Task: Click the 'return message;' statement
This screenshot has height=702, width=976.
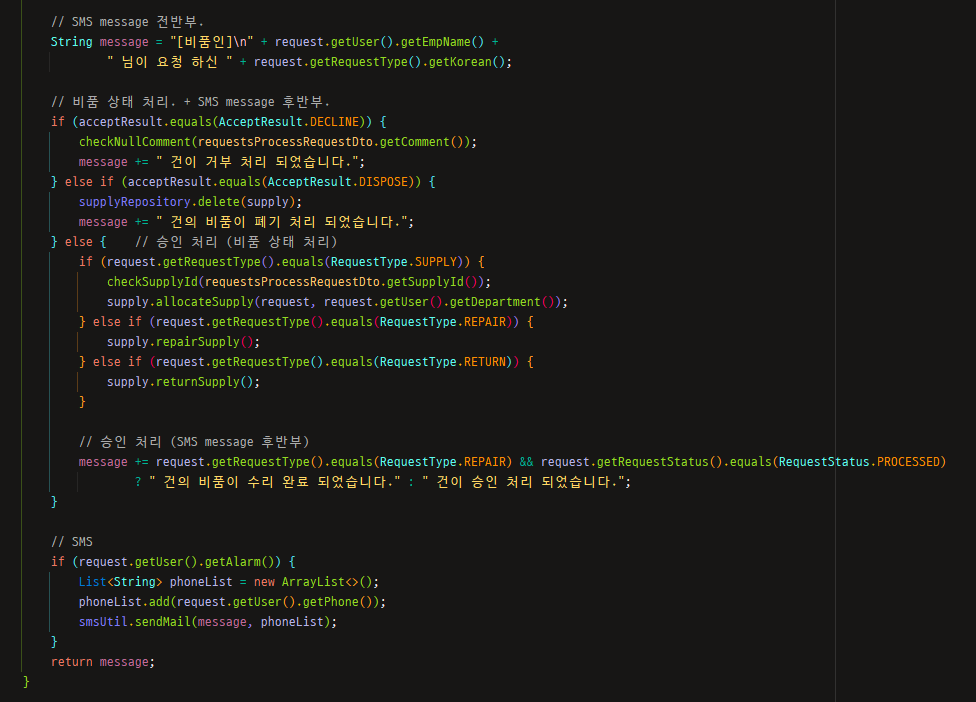Action: point(103,662)
